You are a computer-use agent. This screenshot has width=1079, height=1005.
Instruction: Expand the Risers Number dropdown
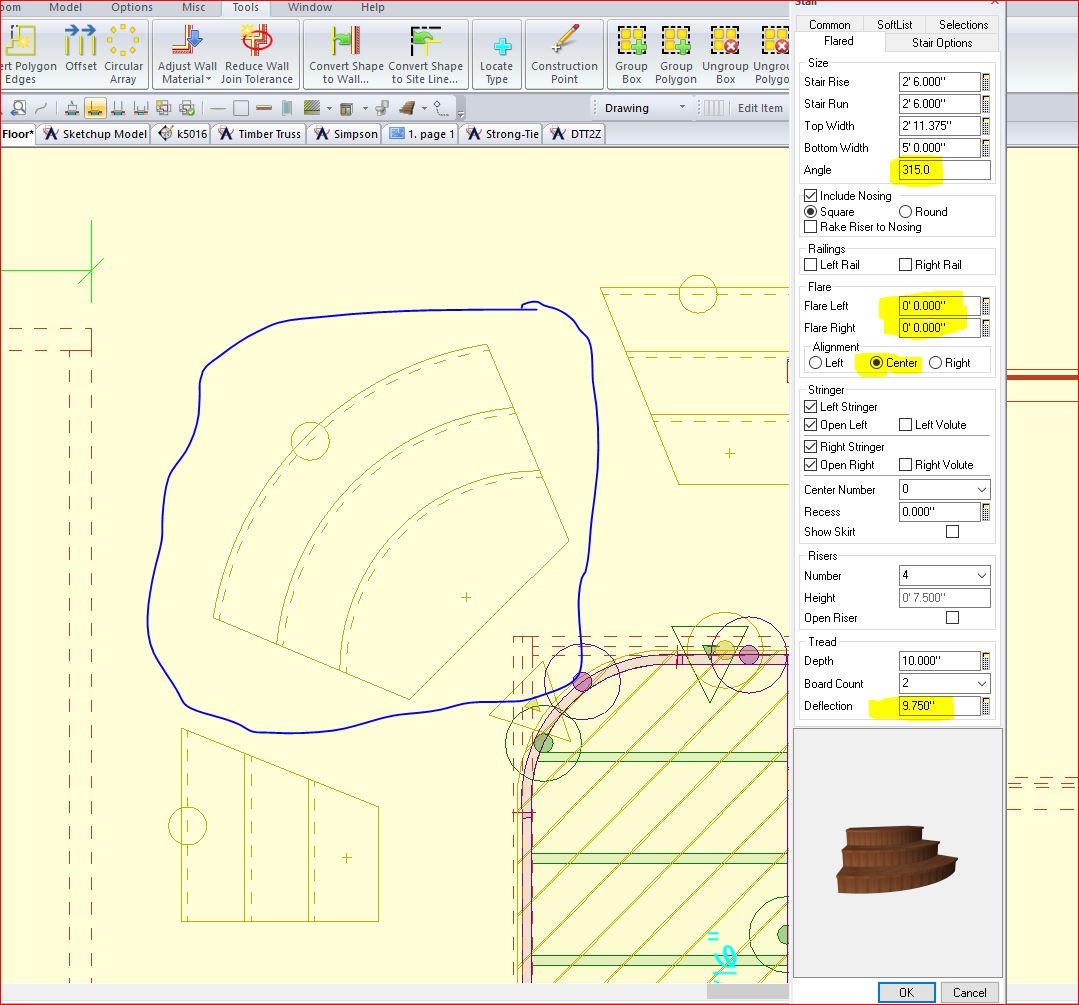981,576
